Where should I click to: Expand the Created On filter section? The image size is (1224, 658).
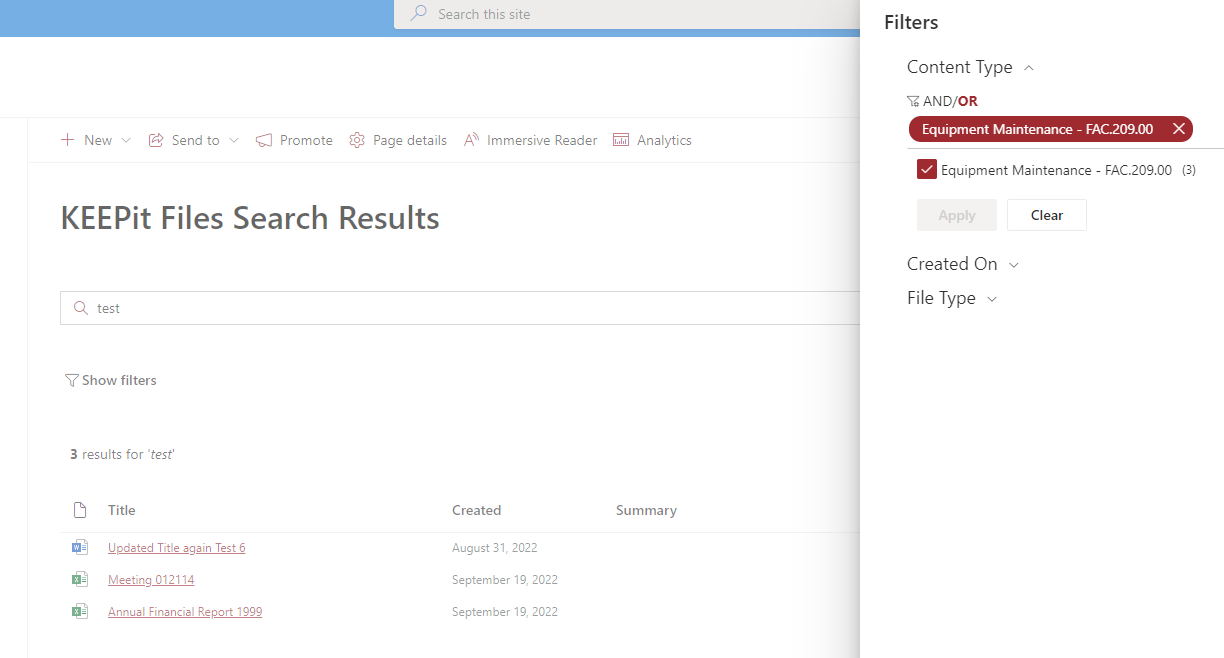tap(1014, 264)
